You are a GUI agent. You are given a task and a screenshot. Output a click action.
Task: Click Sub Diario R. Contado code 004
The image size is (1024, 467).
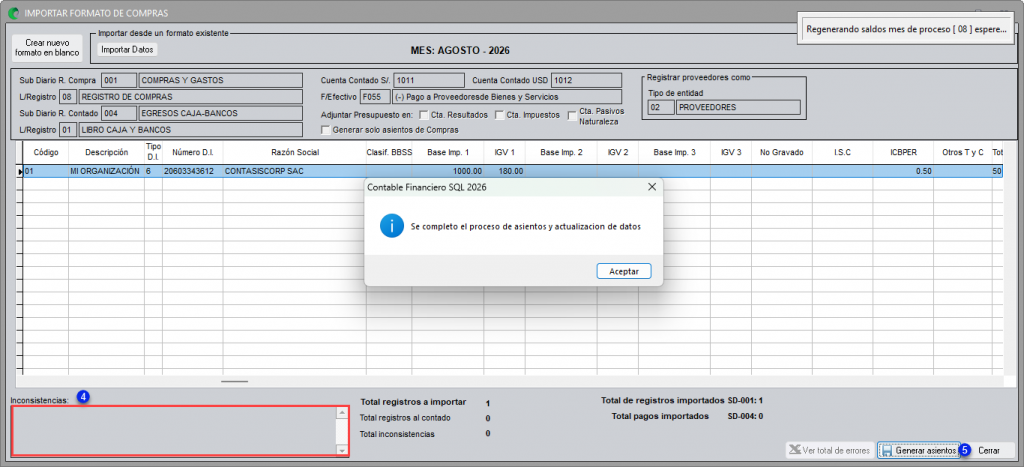pyautogui.click(x=119, y=113)
